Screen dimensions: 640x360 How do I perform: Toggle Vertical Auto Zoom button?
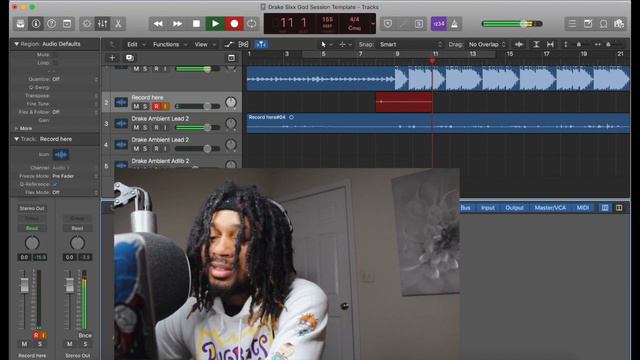click(x=536, y=44)
